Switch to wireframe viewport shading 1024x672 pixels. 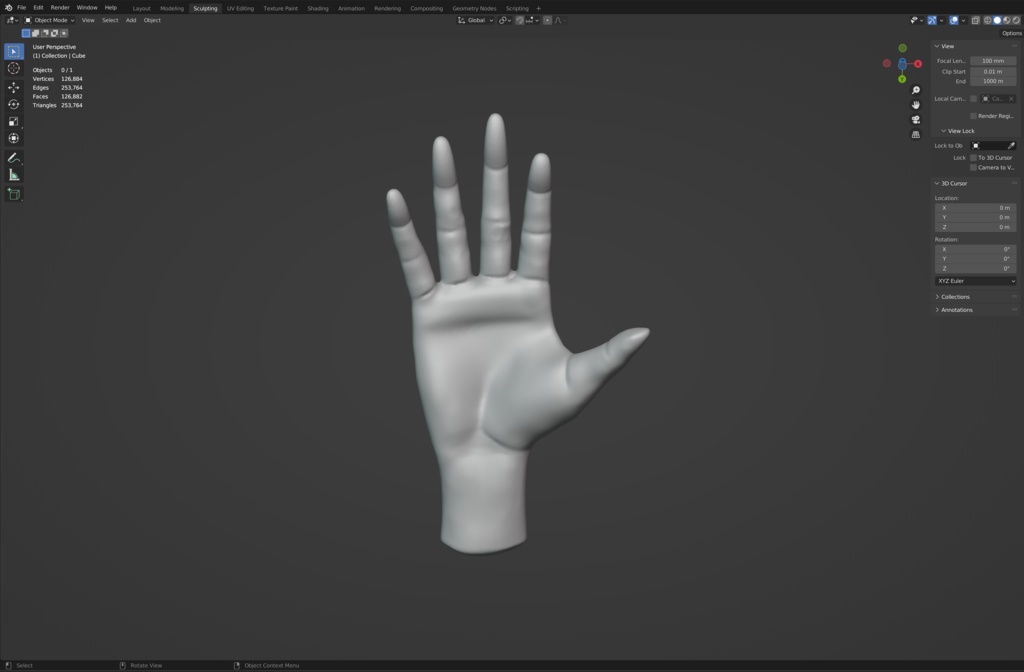pyautogui.click(x=987, y=20)
